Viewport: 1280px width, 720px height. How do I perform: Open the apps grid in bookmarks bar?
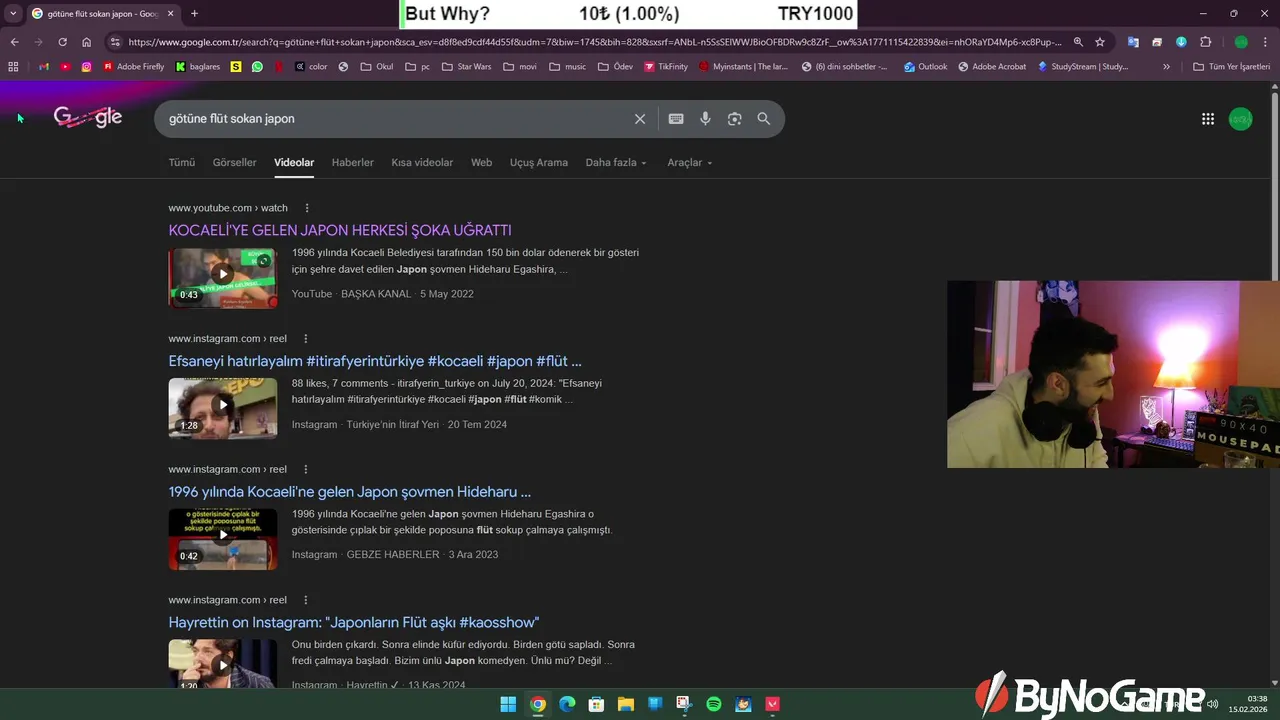pos(13,67)
